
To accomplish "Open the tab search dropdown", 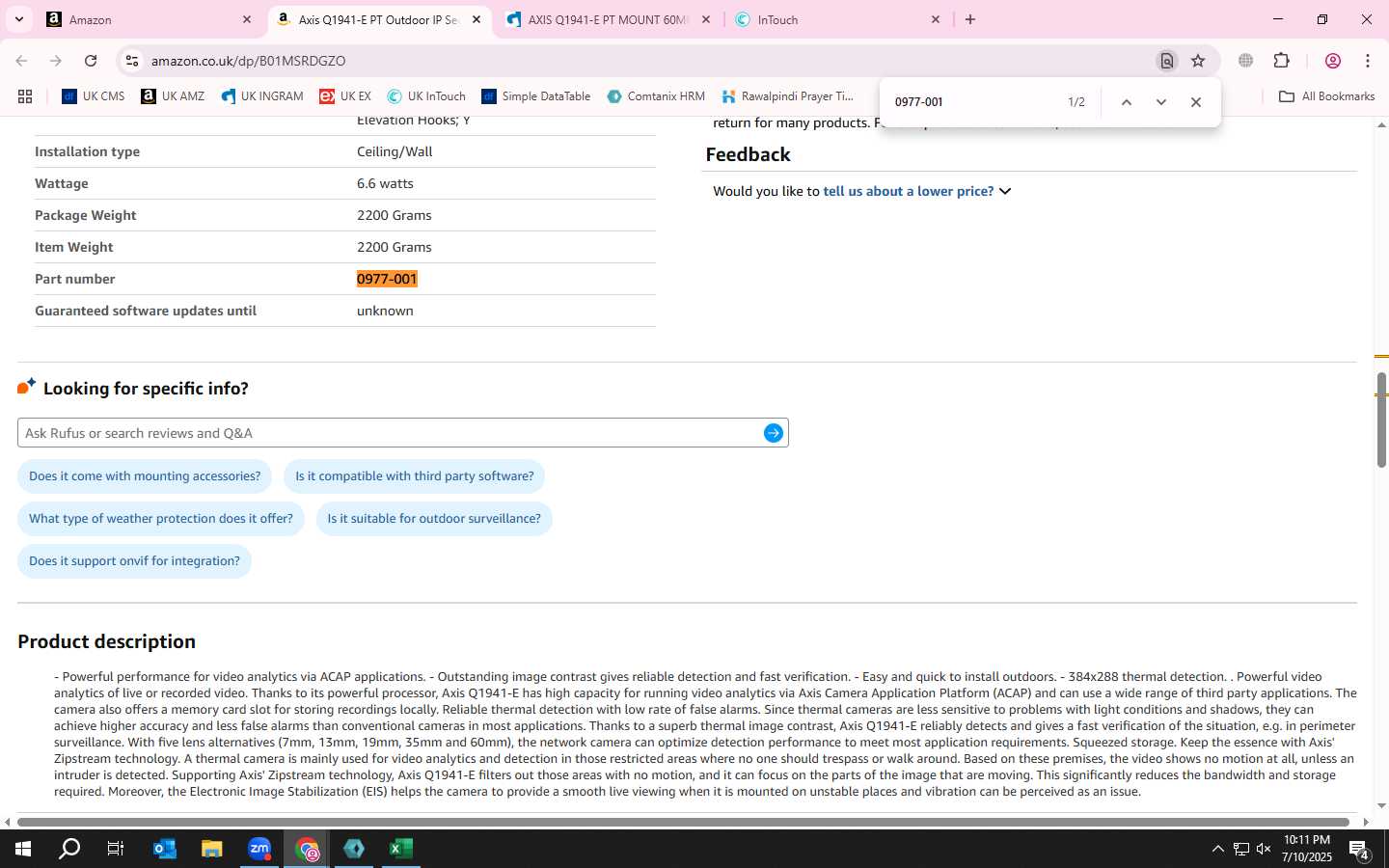I will pyautogui.click(x=18, y=19).
